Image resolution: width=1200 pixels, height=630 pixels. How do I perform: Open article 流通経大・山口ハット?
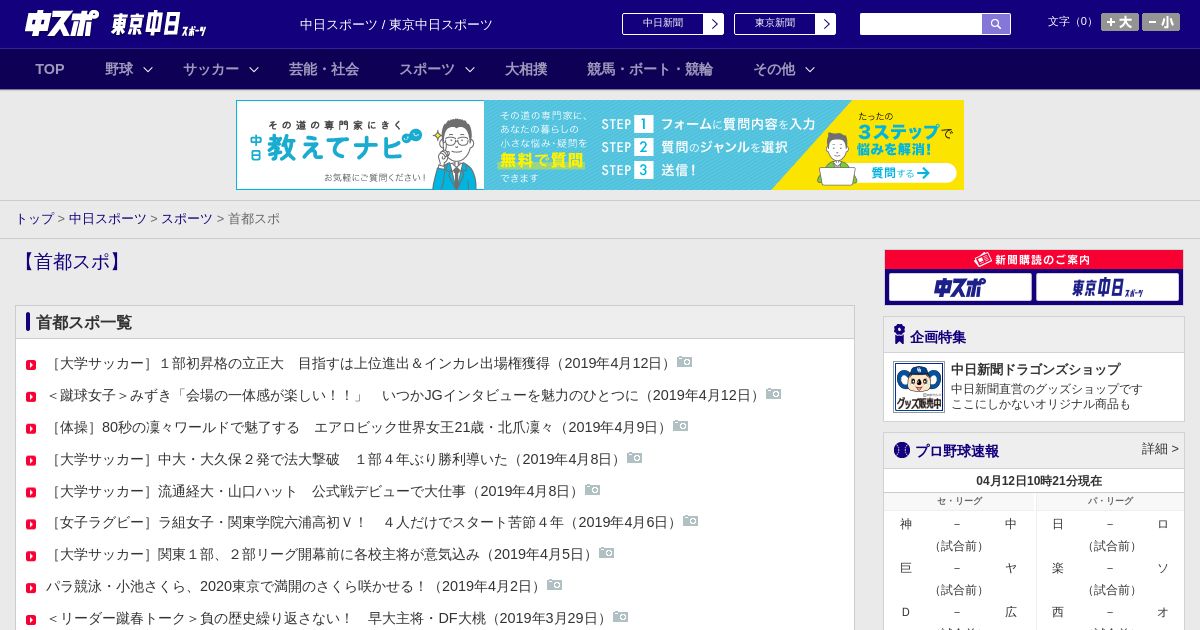pyautogui.click(x=315, y=491)
